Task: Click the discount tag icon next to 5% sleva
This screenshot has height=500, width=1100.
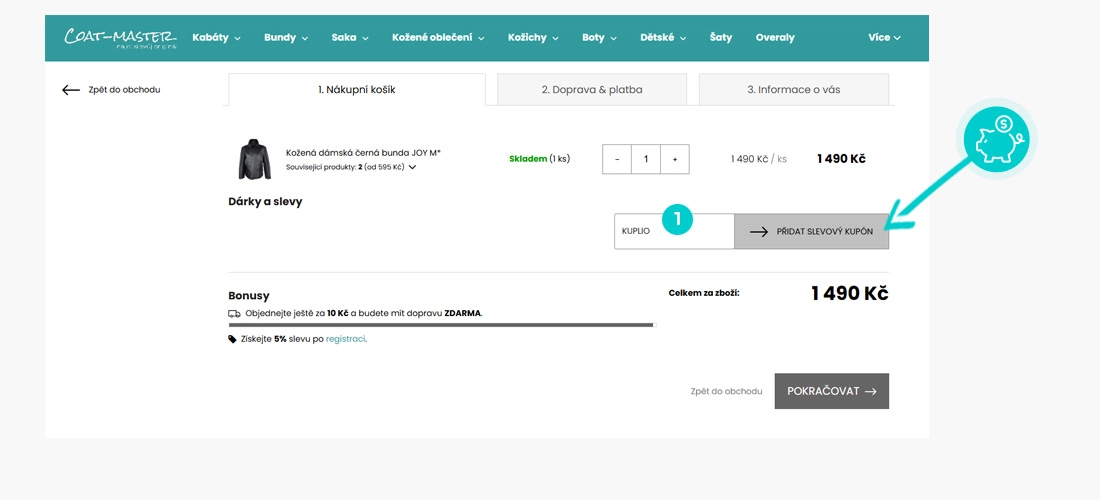Action: [232, 339]
